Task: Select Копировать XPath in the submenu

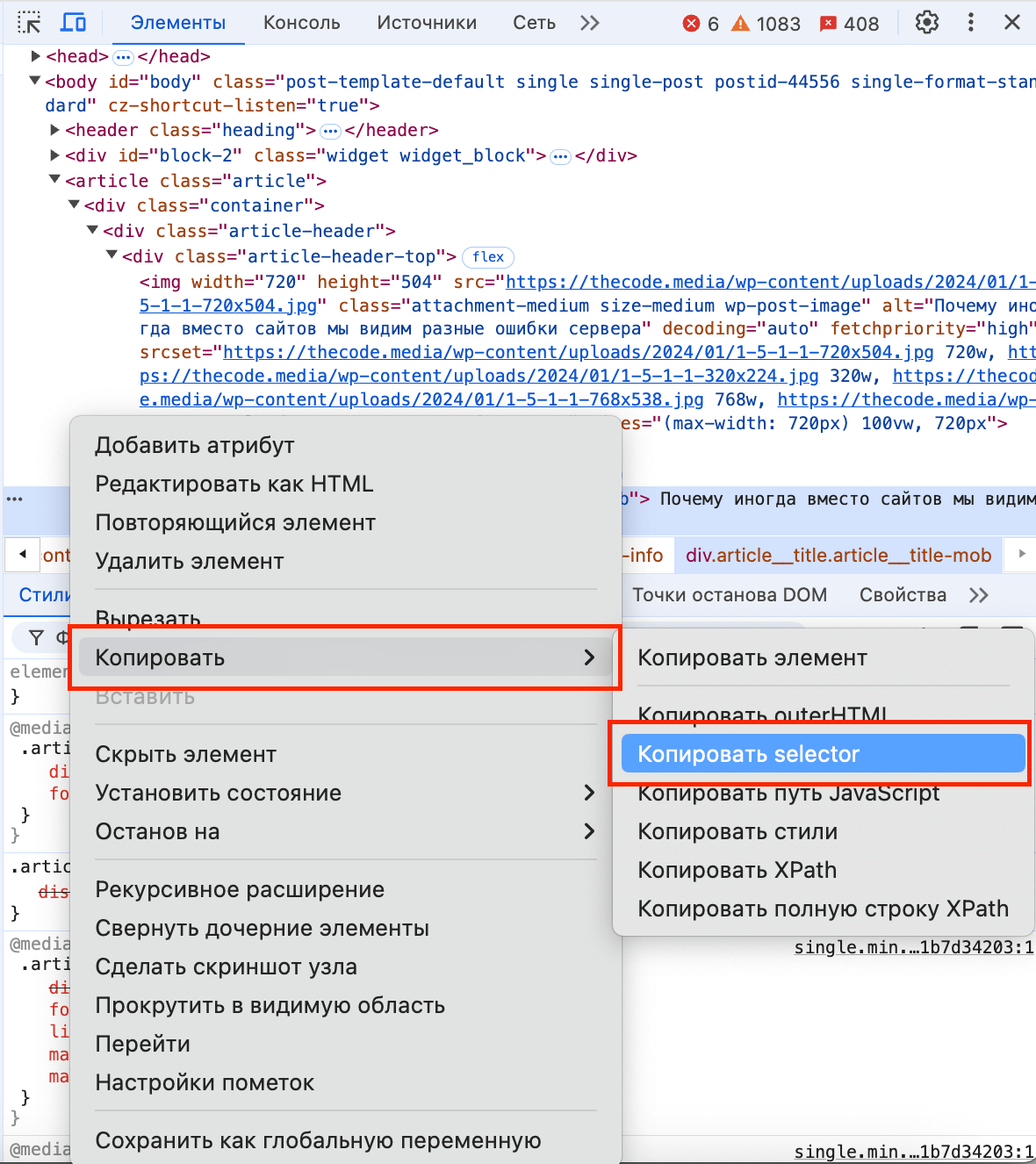Action: pos(737,870)
